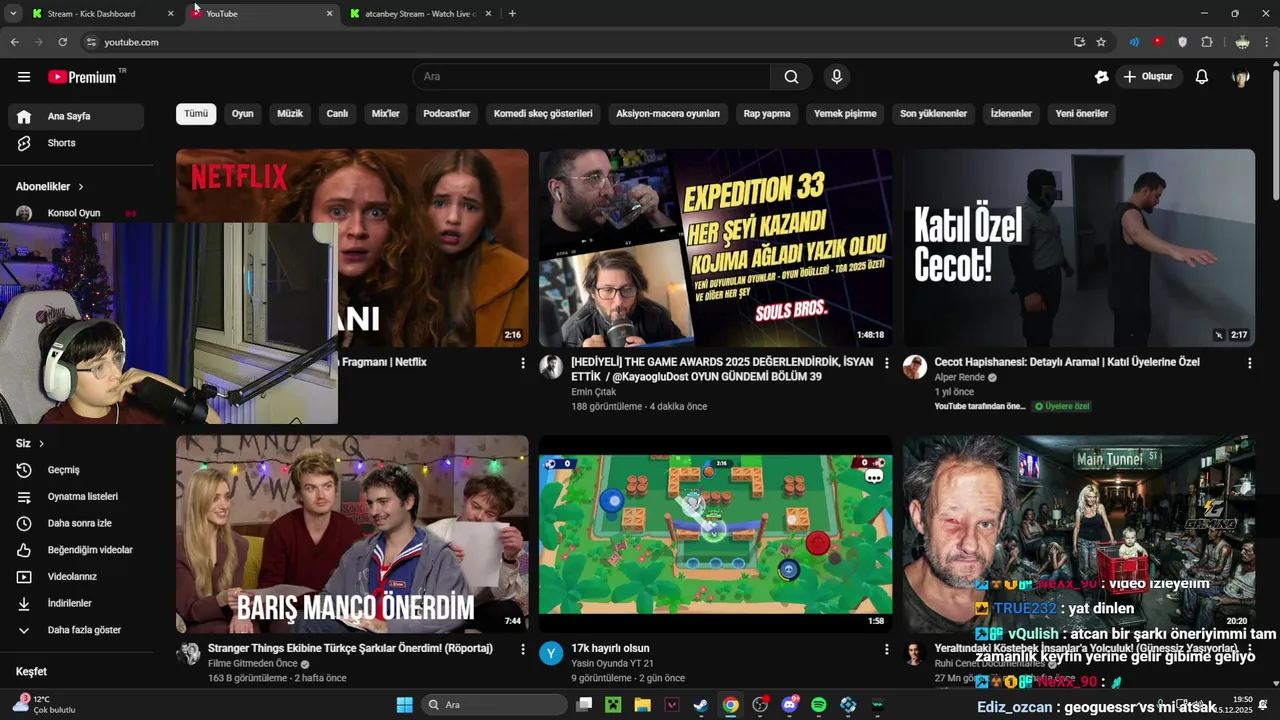The image size is (1280, 720).
Task: Open the Brawl Stars gameplay thumbnail
Action: pyautogui.click(x=715, y=534)
